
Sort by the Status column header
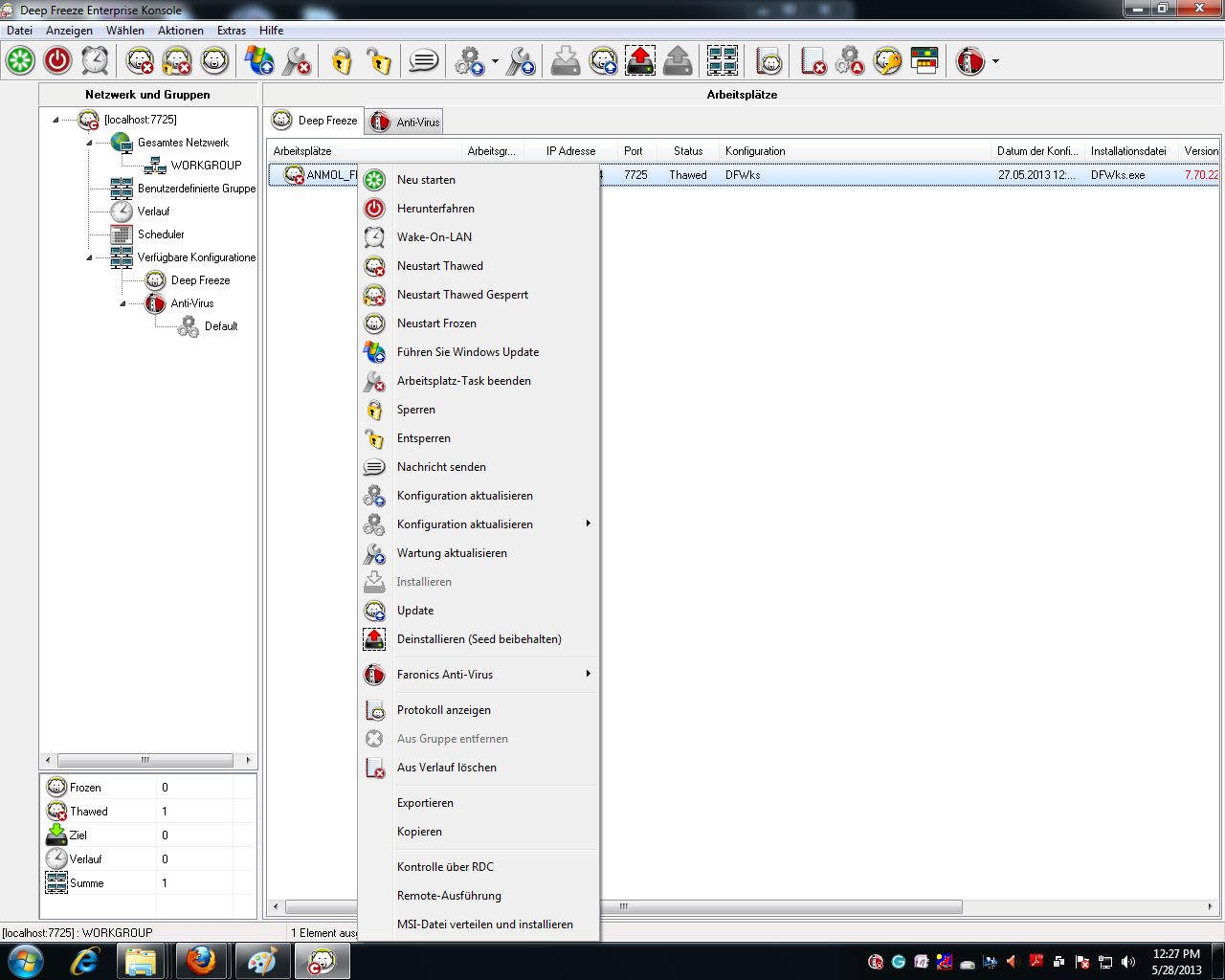(x=688, y=151)
